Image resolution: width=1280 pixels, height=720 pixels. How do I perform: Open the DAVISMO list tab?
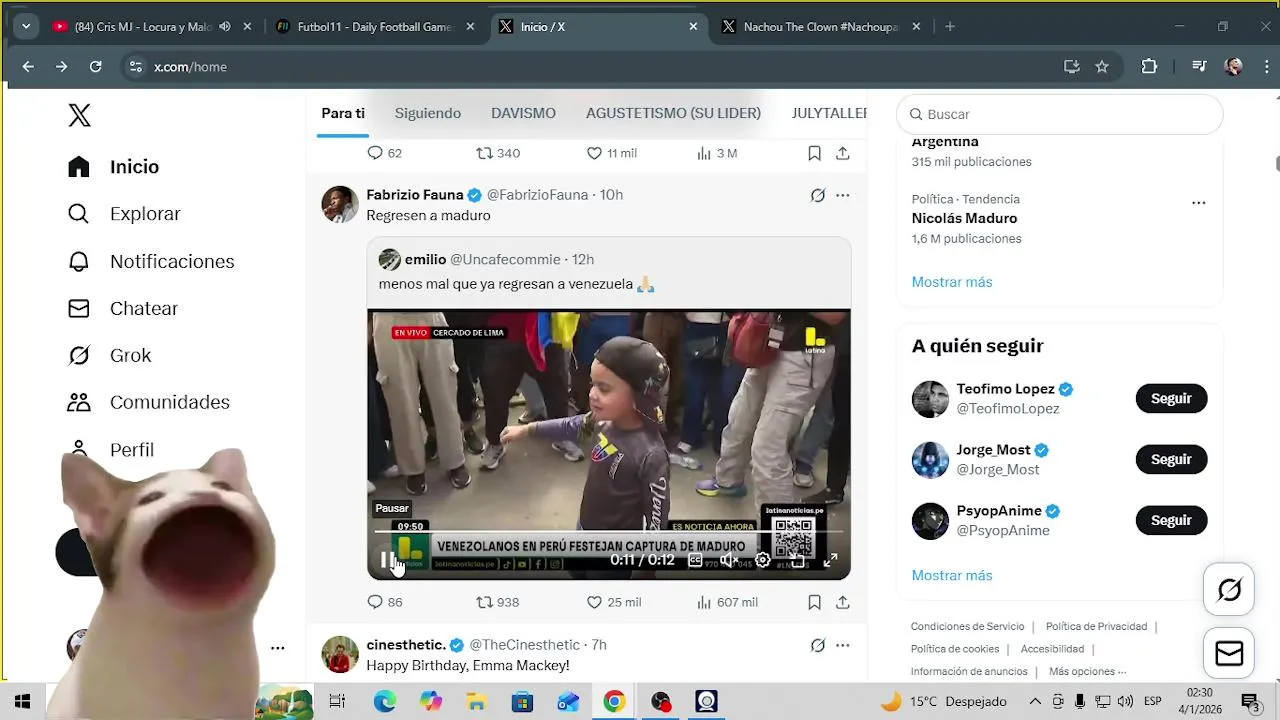coord(523,113)
